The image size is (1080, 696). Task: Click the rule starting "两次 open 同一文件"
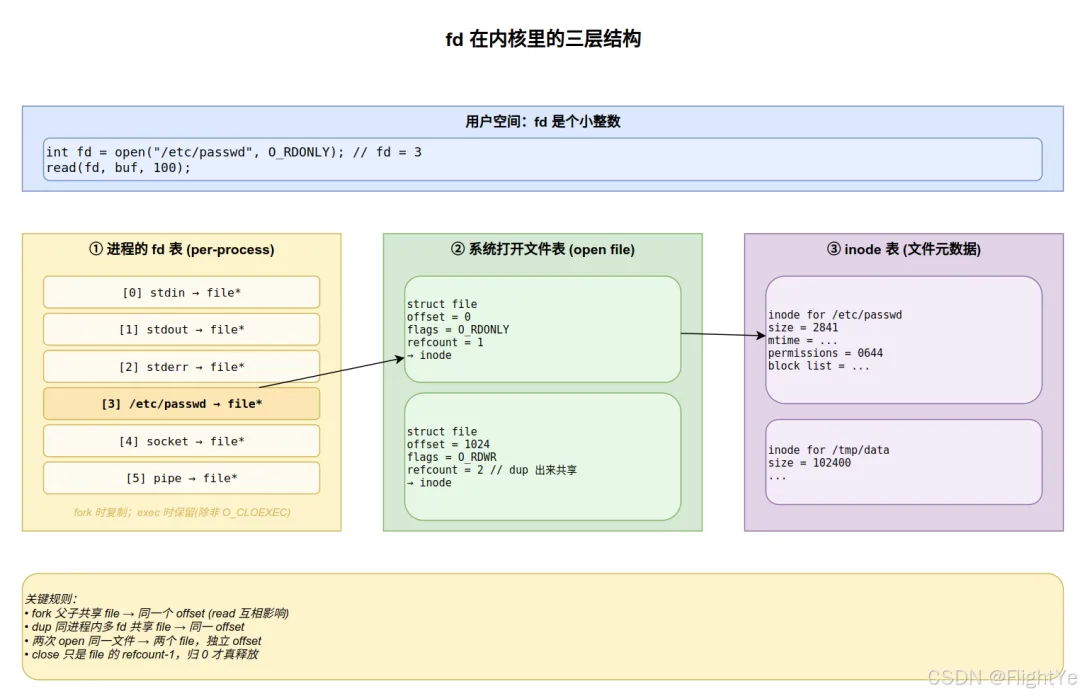click(144, 641)
